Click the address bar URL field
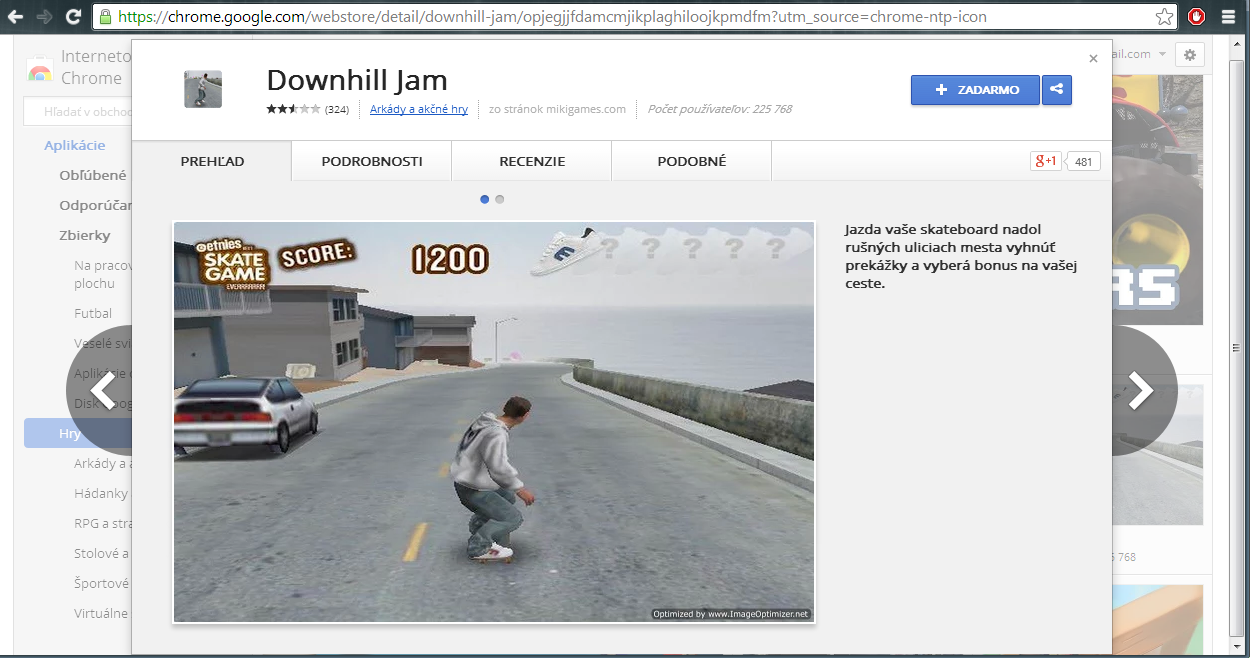This screenshot has width=1250, height=658. pyautogui.click(x=600, y=17)
